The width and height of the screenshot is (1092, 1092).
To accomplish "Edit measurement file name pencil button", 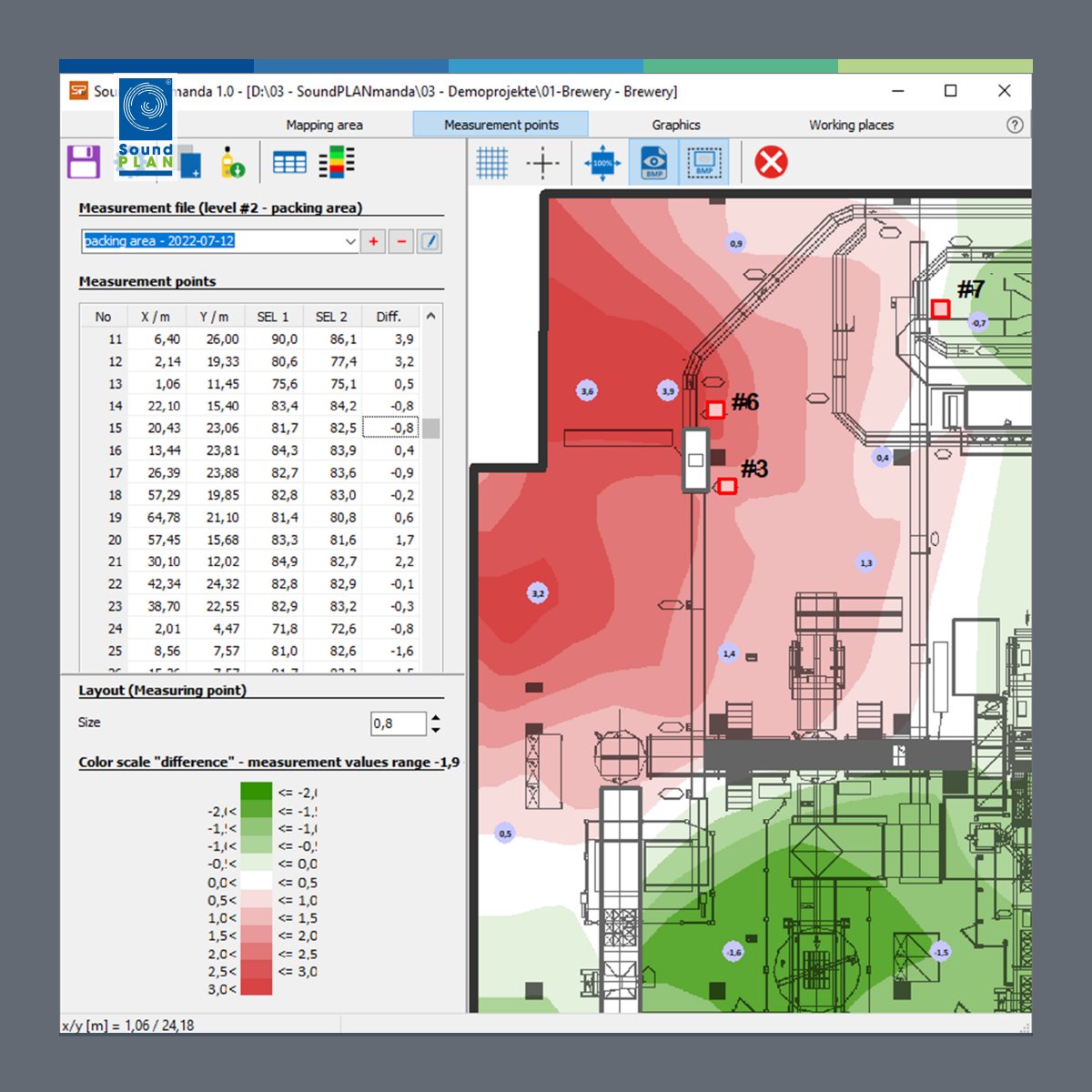I will (430, 241).
